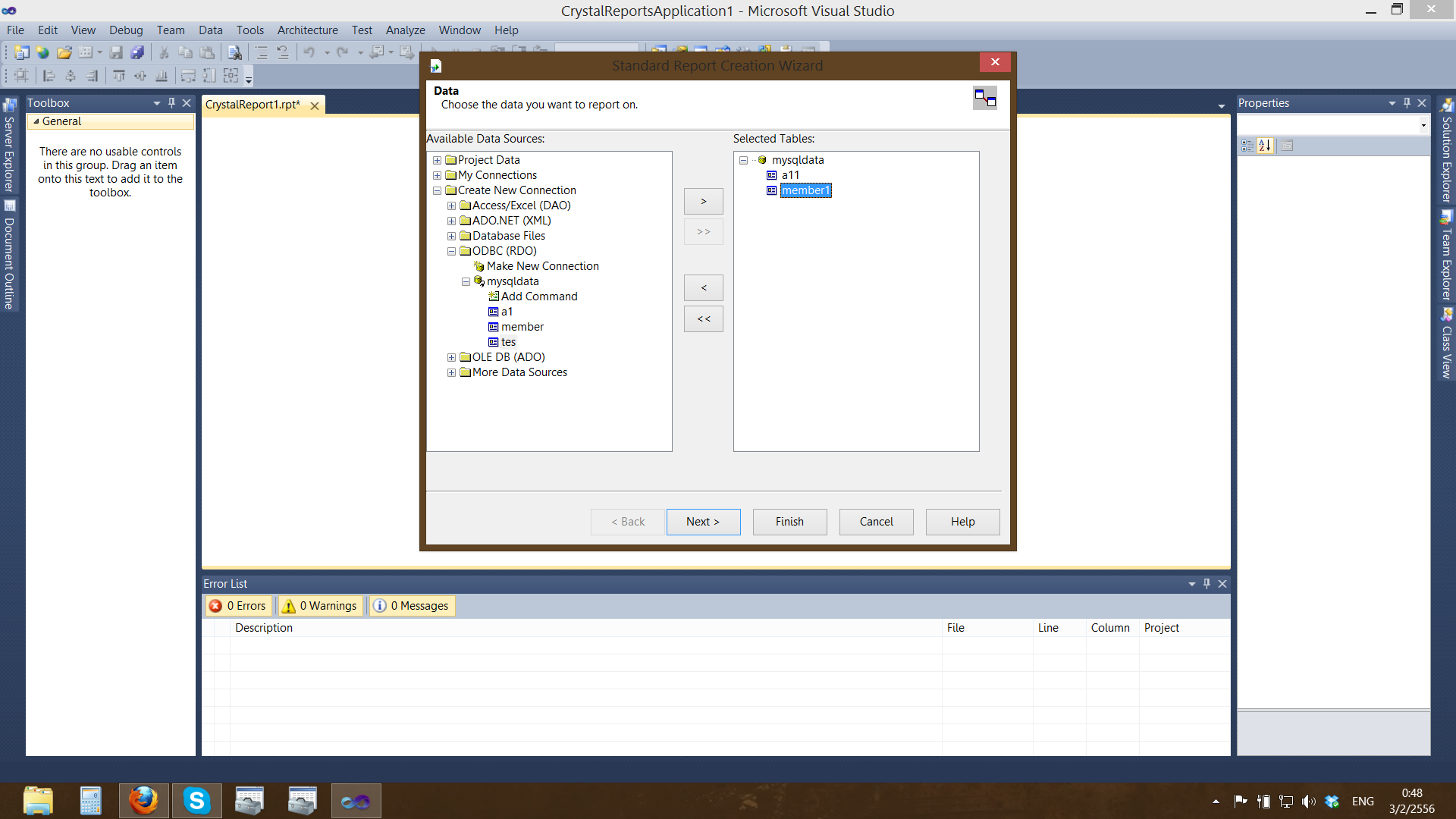The image size is (1456, 819).
Task: Expand the Project Data node
Action: pos(437,160)
